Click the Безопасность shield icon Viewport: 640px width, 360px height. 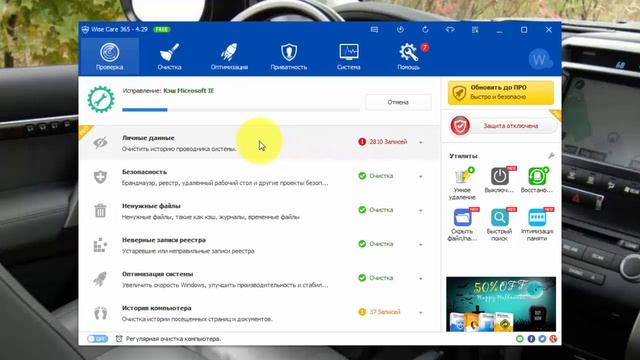[100, 176]
